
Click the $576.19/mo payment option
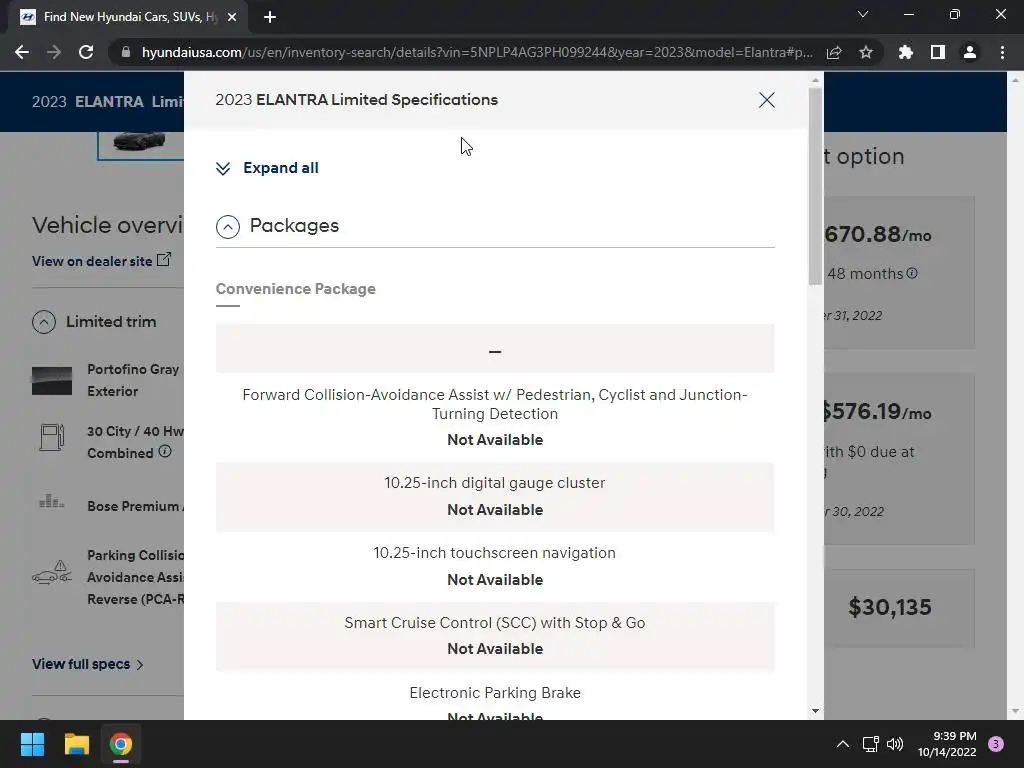(899, 458)
